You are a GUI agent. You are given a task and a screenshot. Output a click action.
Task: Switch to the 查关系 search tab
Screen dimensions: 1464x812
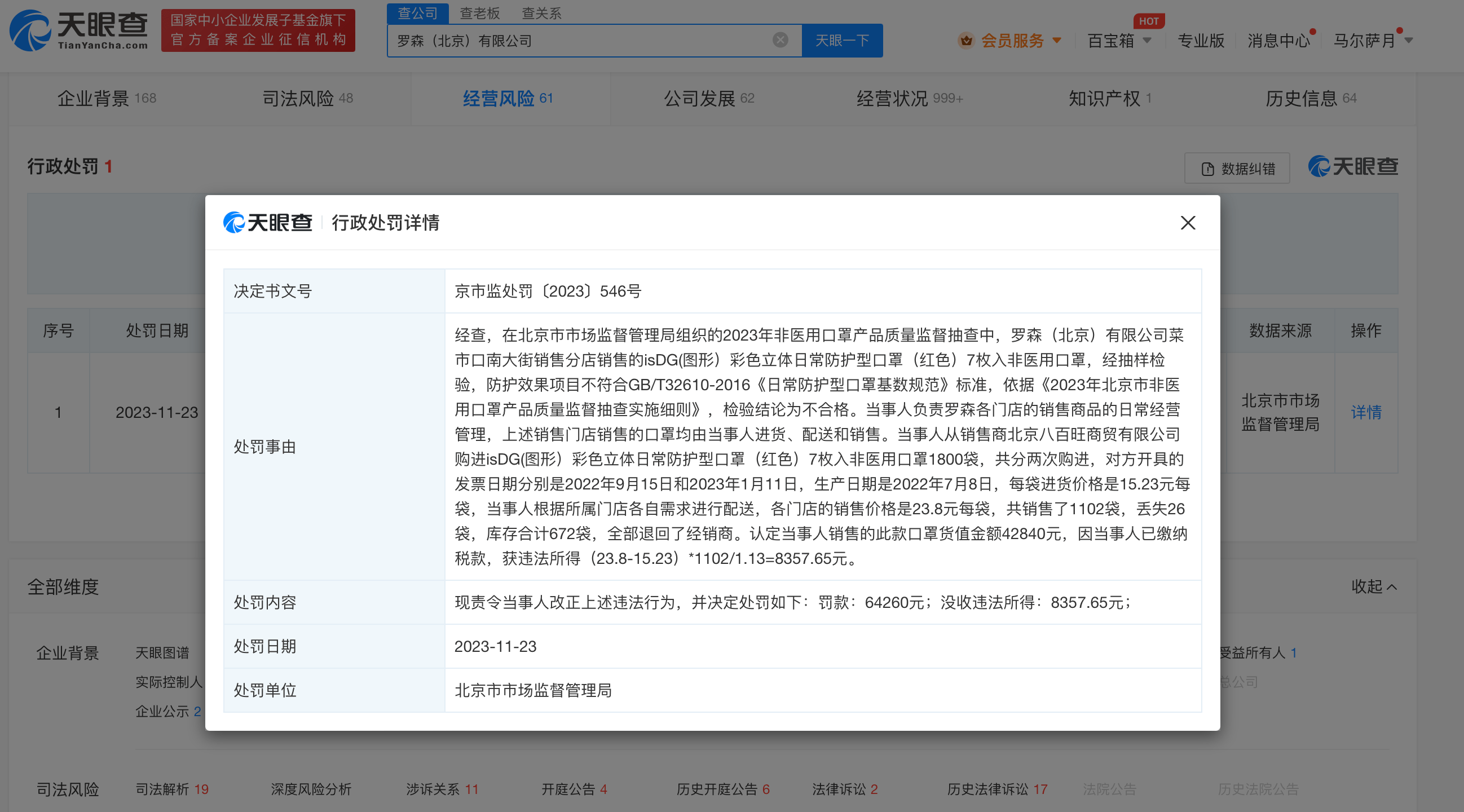[x=541, y=13]
